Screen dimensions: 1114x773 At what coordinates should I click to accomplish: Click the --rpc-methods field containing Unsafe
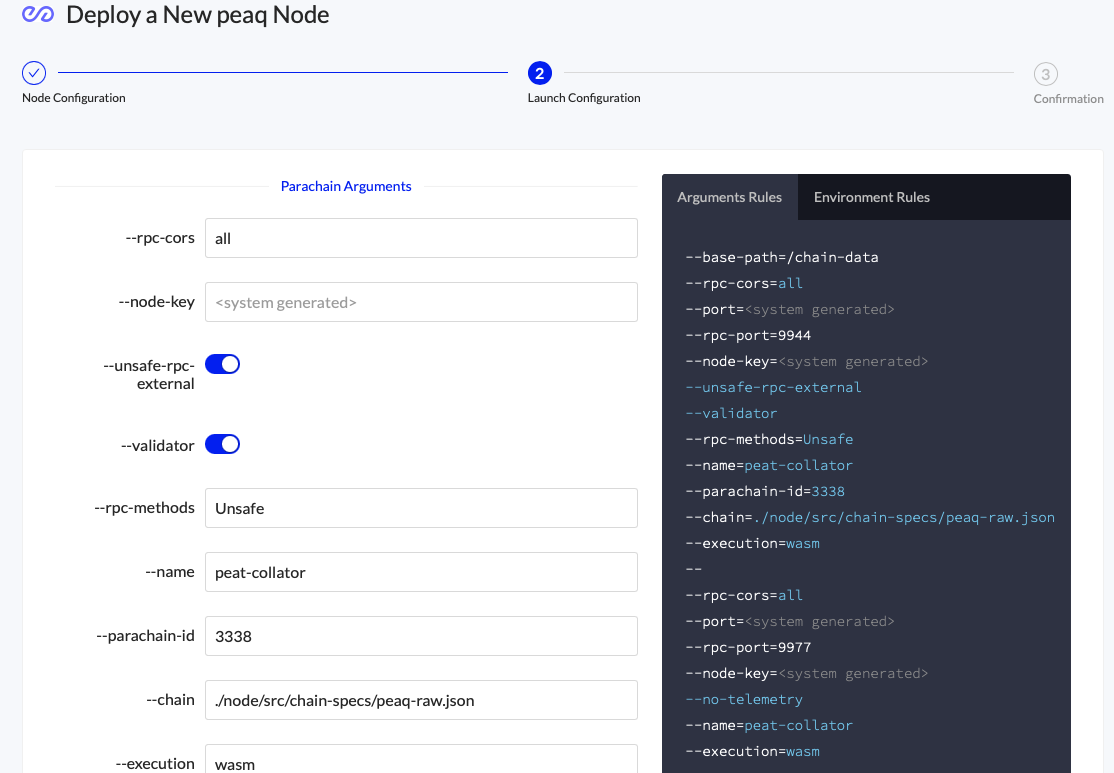tap(421, 508)
